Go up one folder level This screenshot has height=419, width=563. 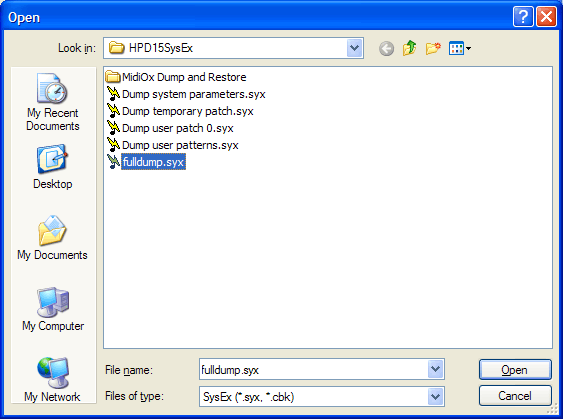409,48
